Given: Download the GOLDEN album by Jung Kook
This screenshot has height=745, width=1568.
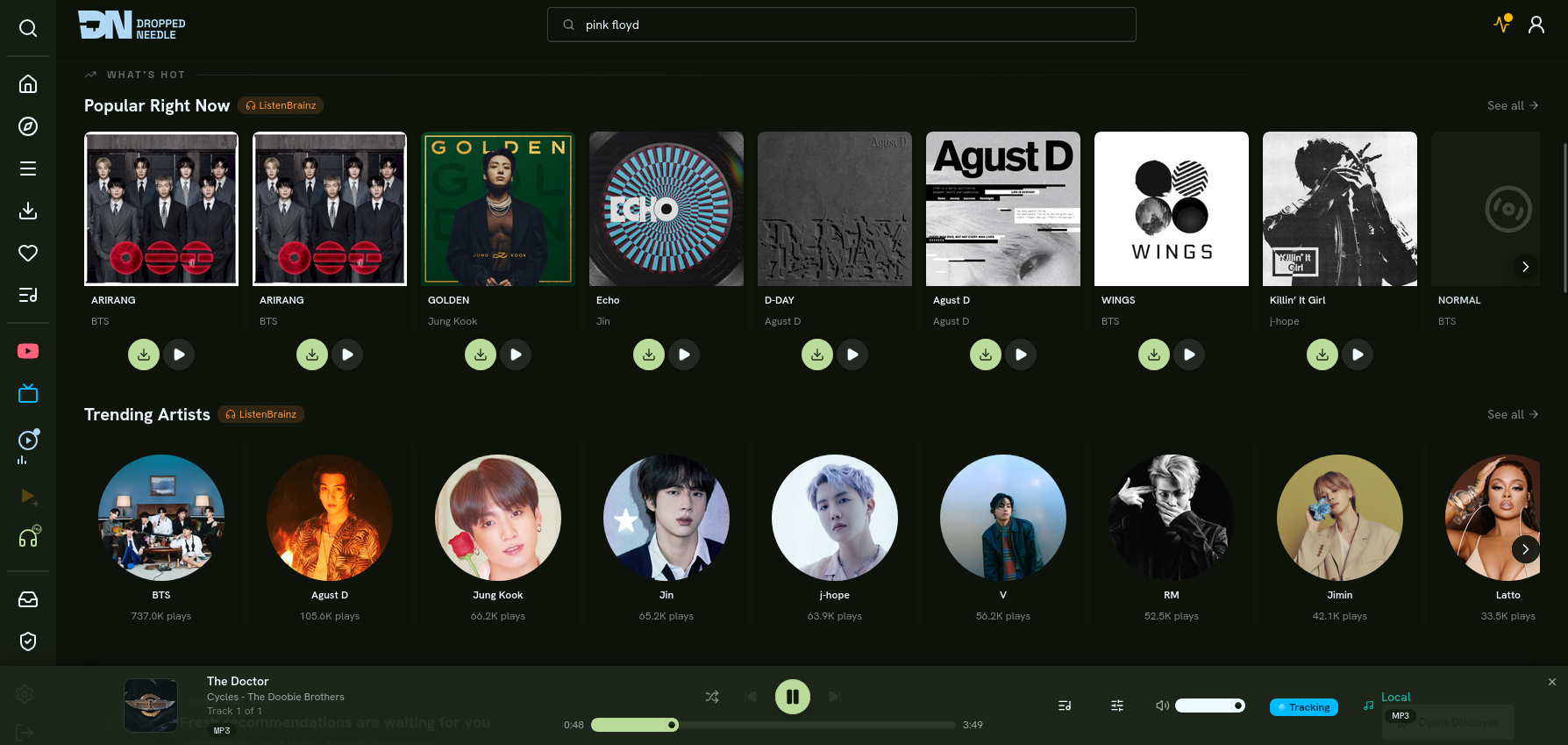Looking at the screenshot, I should pyautogui.click(x=481, y=355).
